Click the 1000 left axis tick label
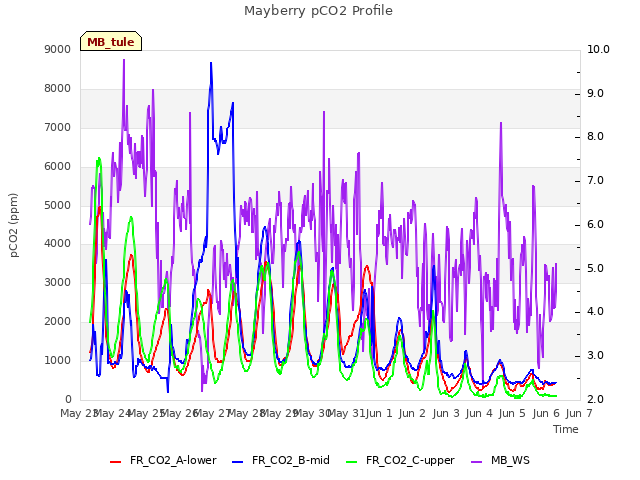Viewport: 640px width, 480px height. 58,360
